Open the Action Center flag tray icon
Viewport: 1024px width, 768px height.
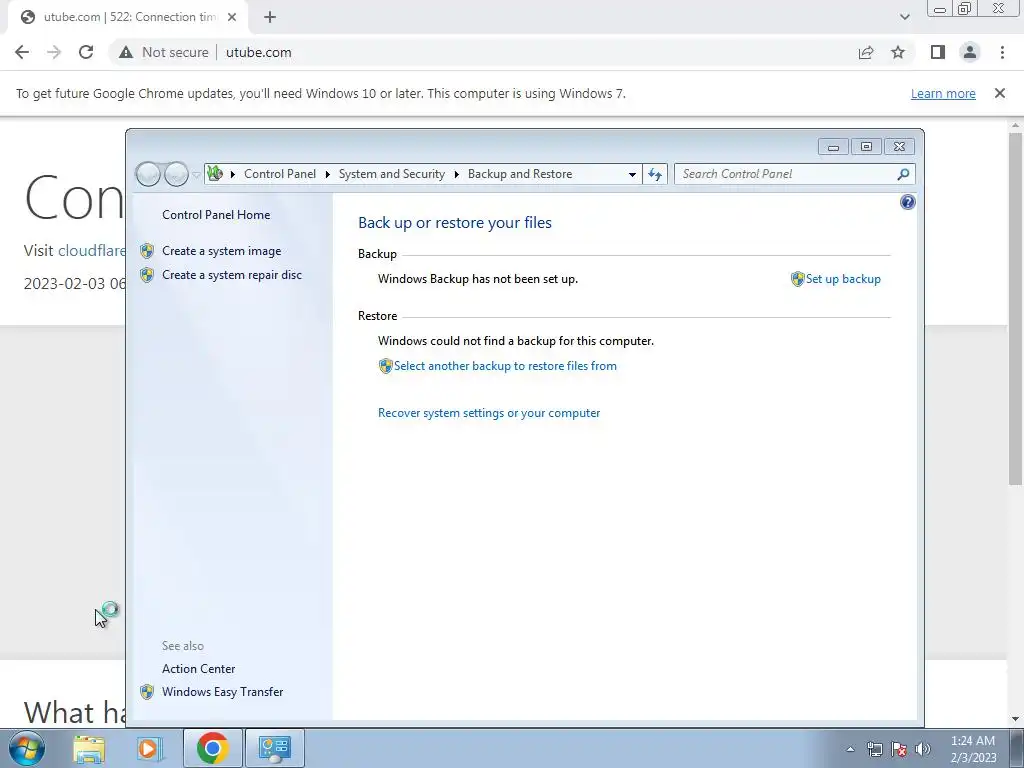click(899, 749)
